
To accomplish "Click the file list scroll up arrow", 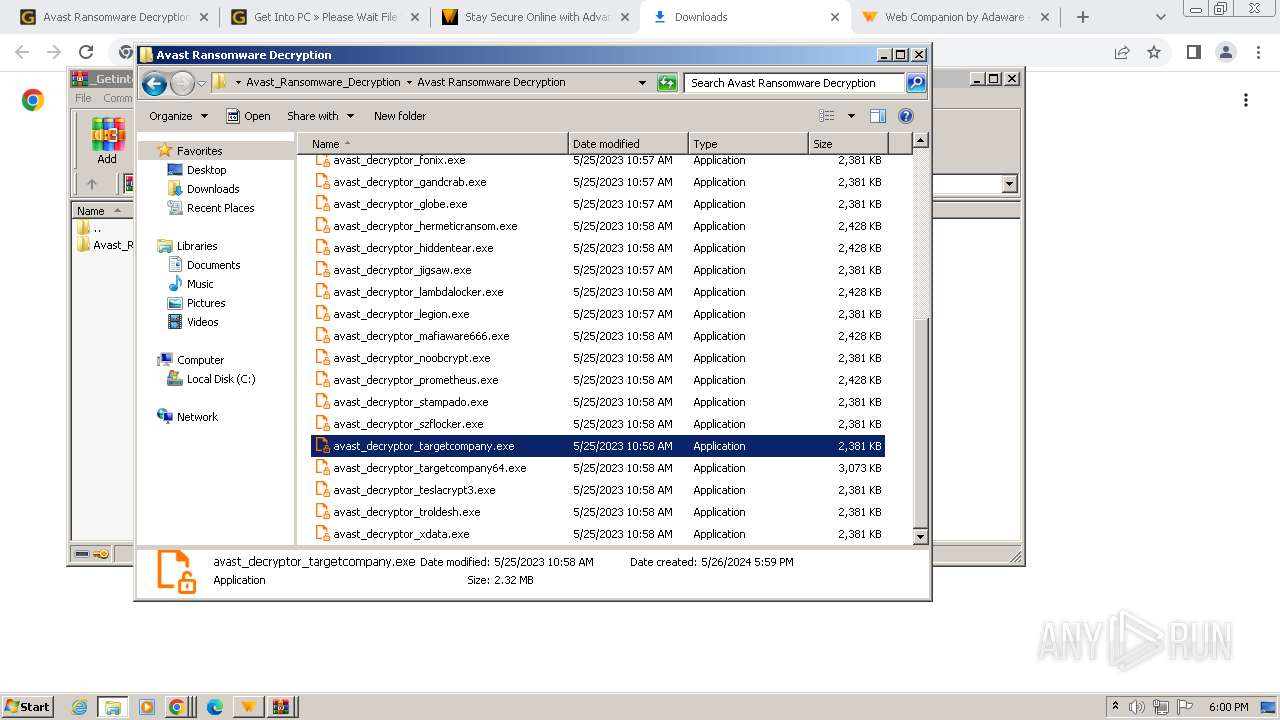I will [x=921, y=141].
